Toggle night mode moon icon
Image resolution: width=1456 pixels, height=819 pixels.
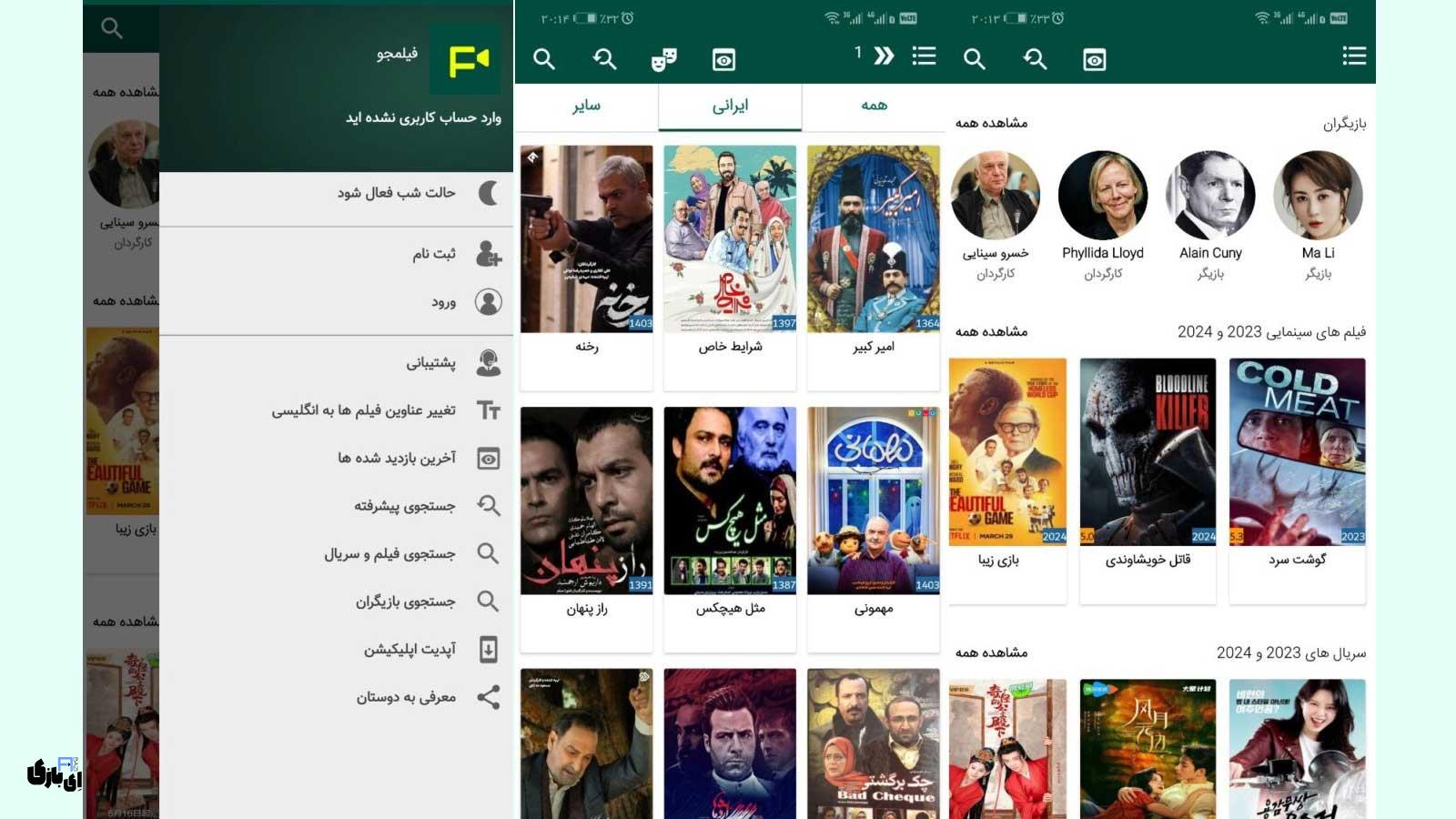[x=490, y=192]
